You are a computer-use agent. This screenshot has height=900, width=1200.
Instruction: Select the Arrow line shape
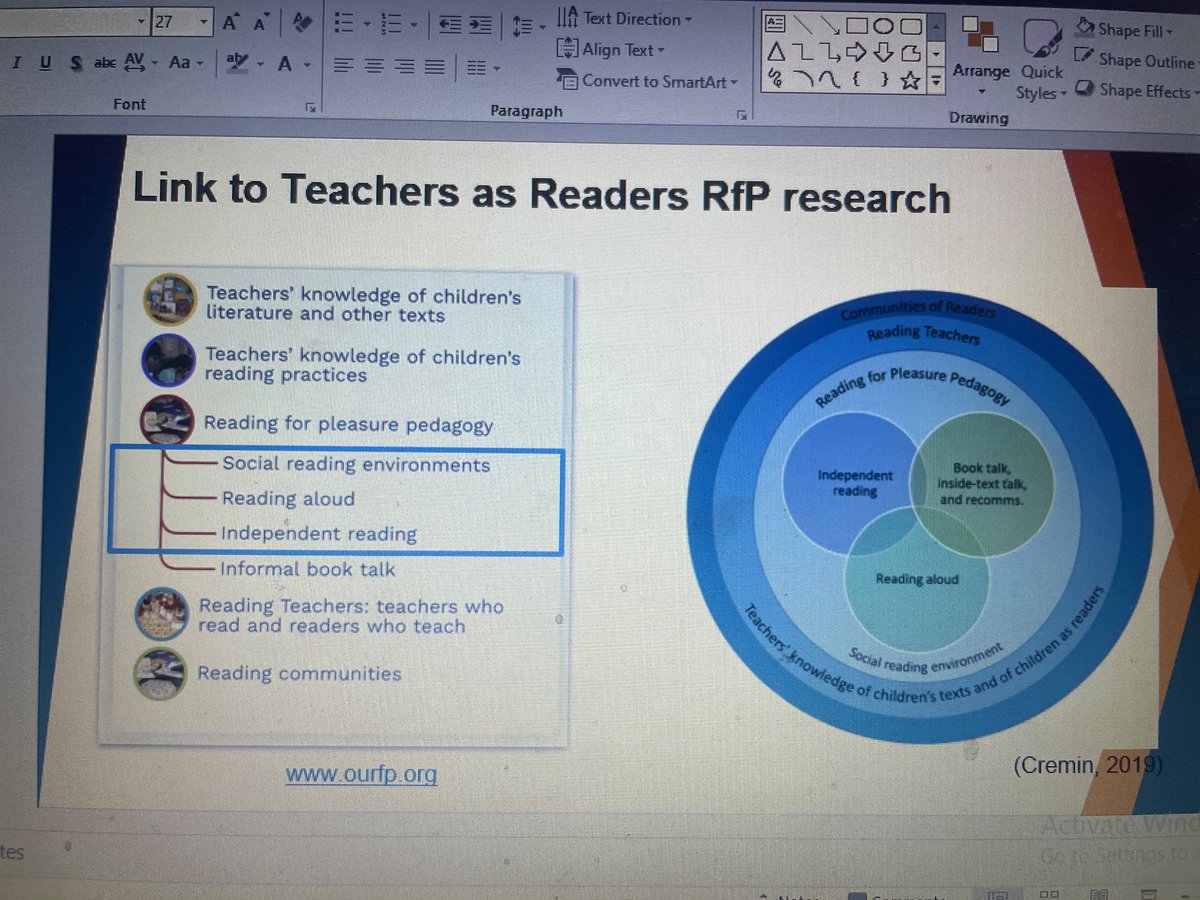click(830, 26)
